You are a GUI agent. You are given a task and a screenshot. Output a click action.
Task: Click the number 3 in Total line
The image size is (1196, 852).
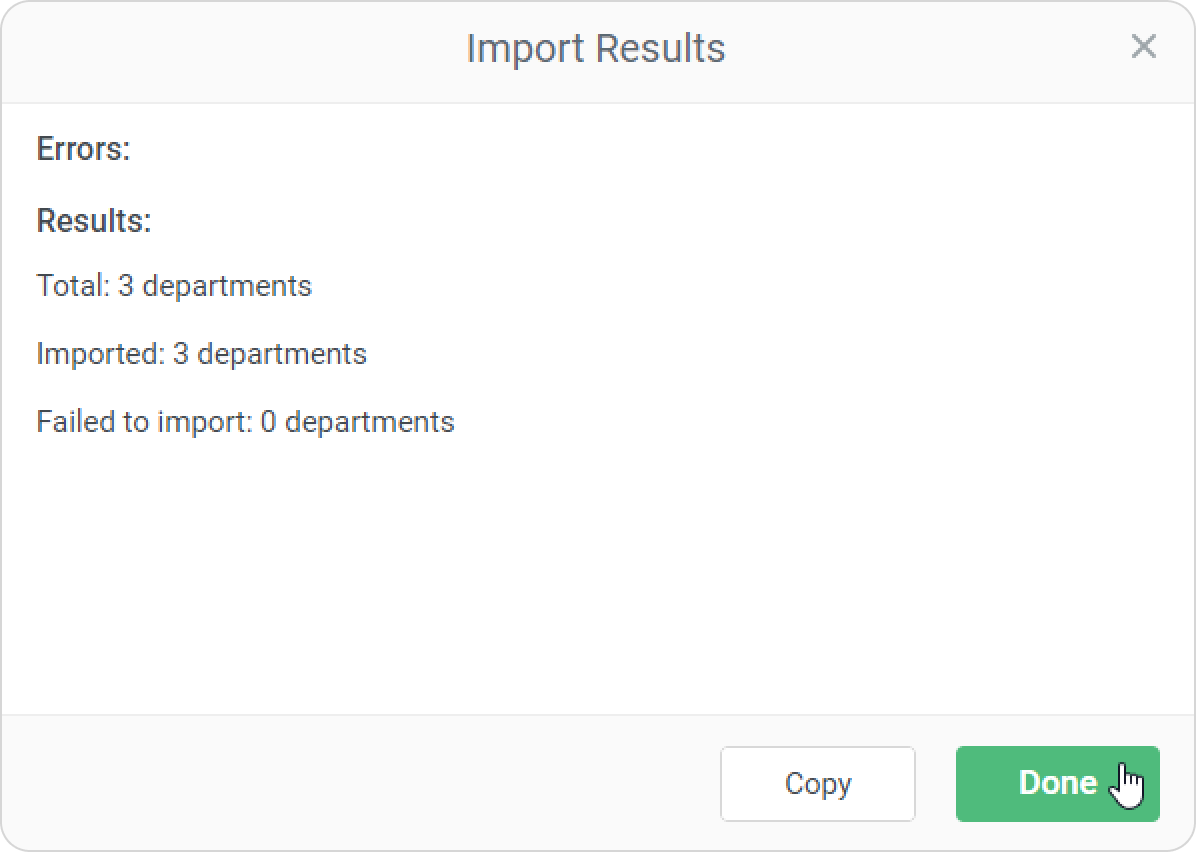click(x=126, y=286)
